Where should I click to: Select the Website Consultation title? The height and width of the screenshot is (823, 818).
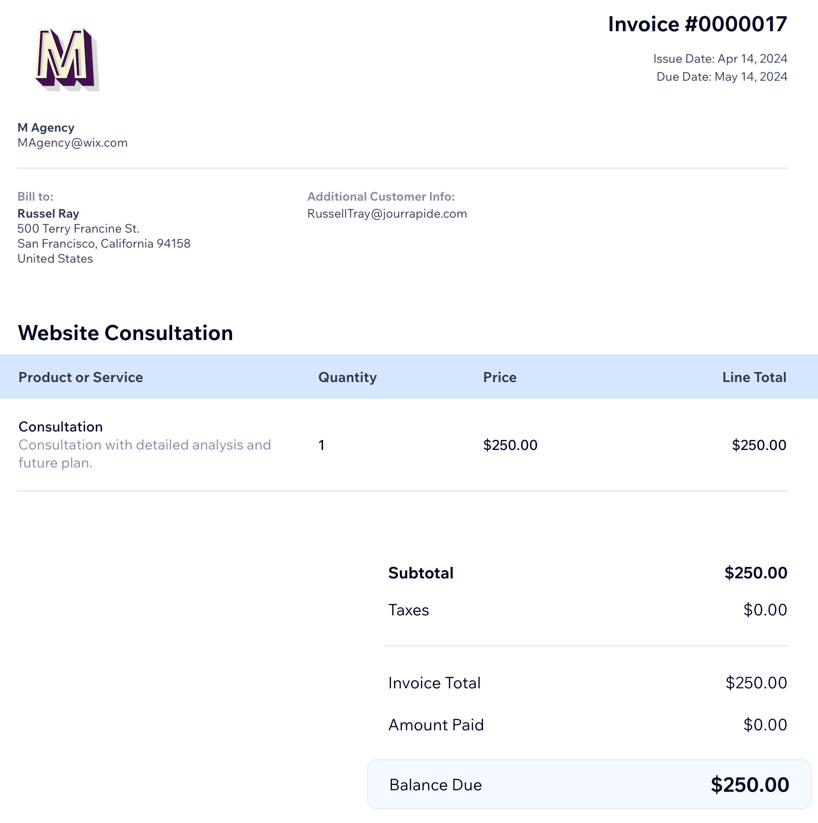pyautogui.click(x=125, y=333)
